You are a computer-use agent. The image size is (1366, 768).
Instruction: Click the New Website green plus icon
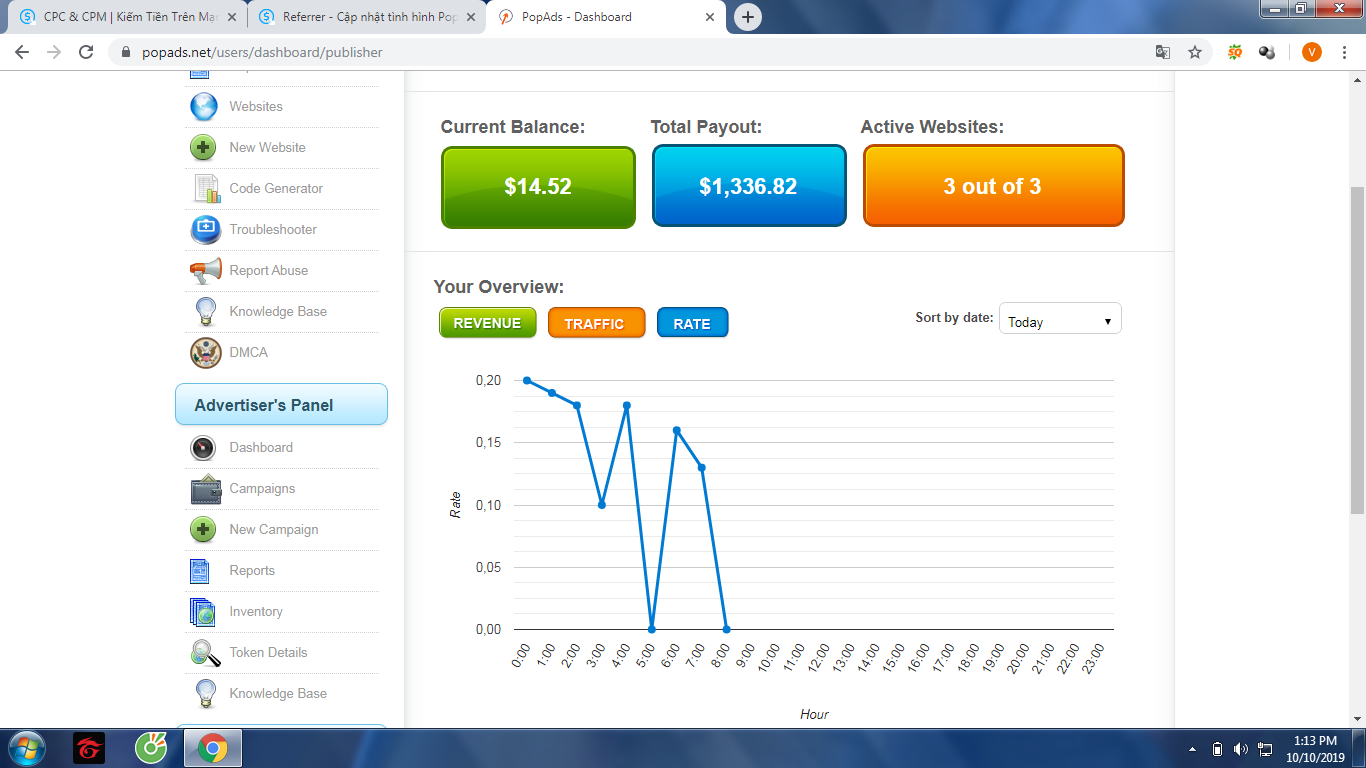[204, 148]
